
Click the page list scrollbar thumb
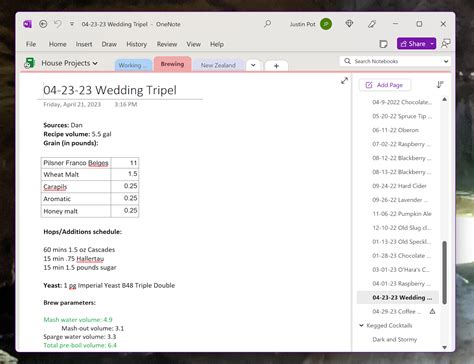444,272
